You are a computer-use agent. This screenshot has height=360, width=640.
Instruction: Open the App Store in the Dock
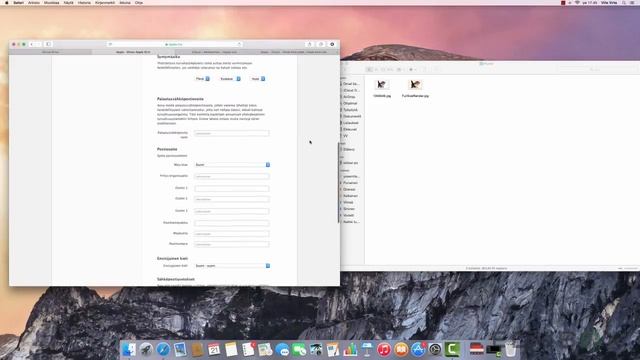(418, 350)
